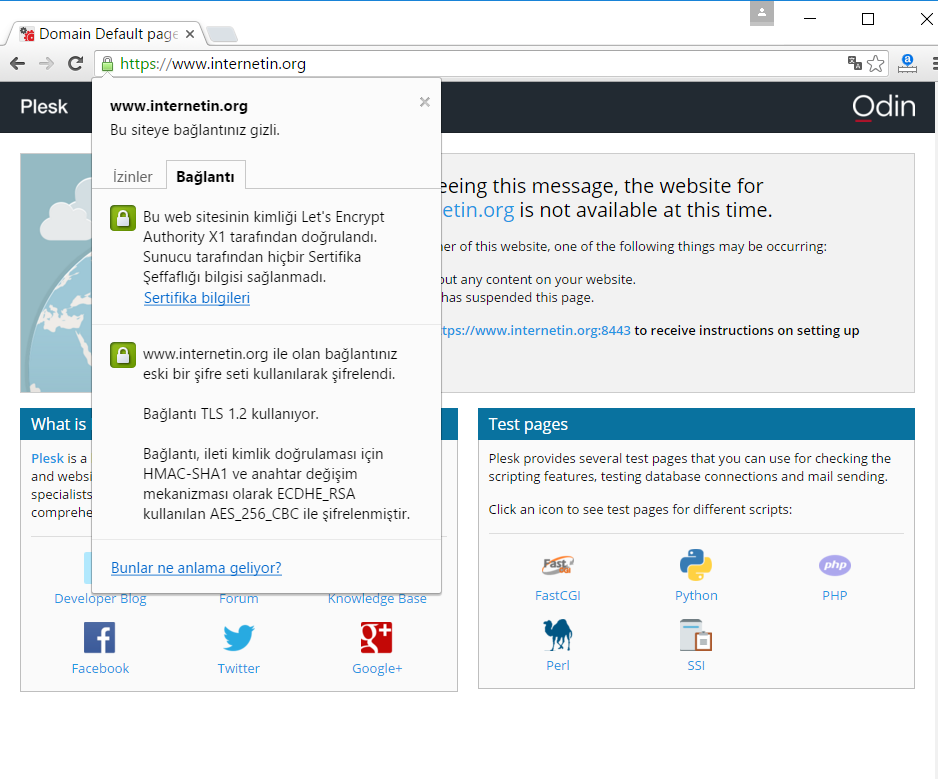Open the PHP test page icon
938x779 pixels.
coord(835,565)
